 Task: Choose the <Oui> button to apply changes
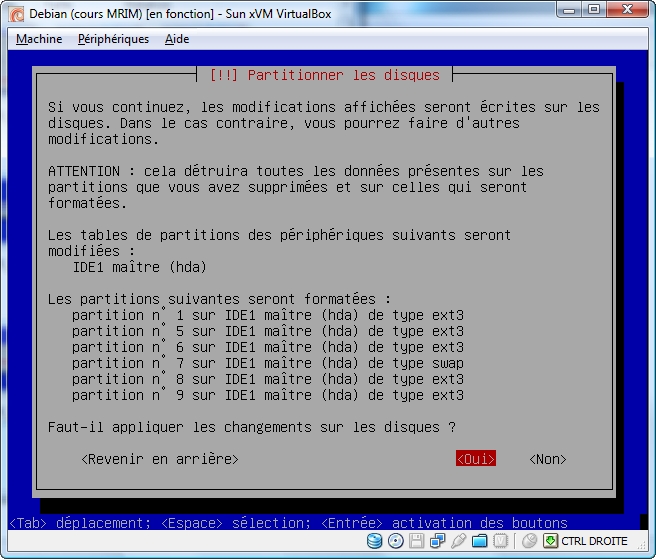[476, 459]
